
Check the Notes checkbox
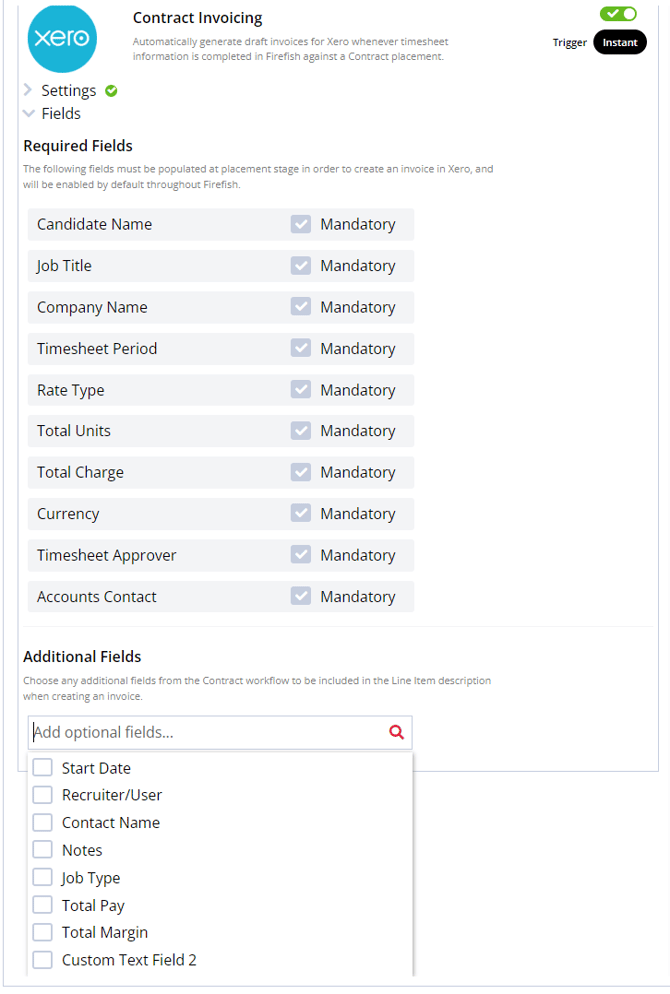(42, 850)
